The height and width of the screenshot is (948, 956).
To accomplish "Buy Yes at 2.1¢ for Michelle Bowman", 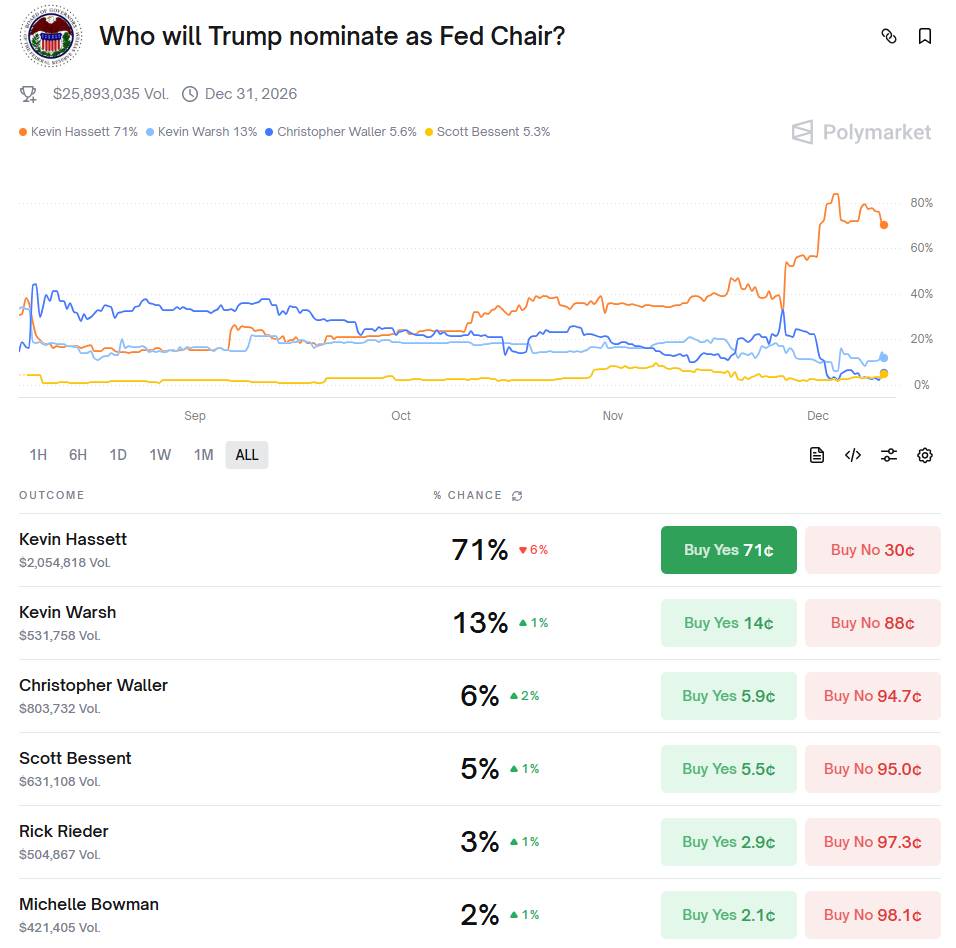I will click(728, 914).
